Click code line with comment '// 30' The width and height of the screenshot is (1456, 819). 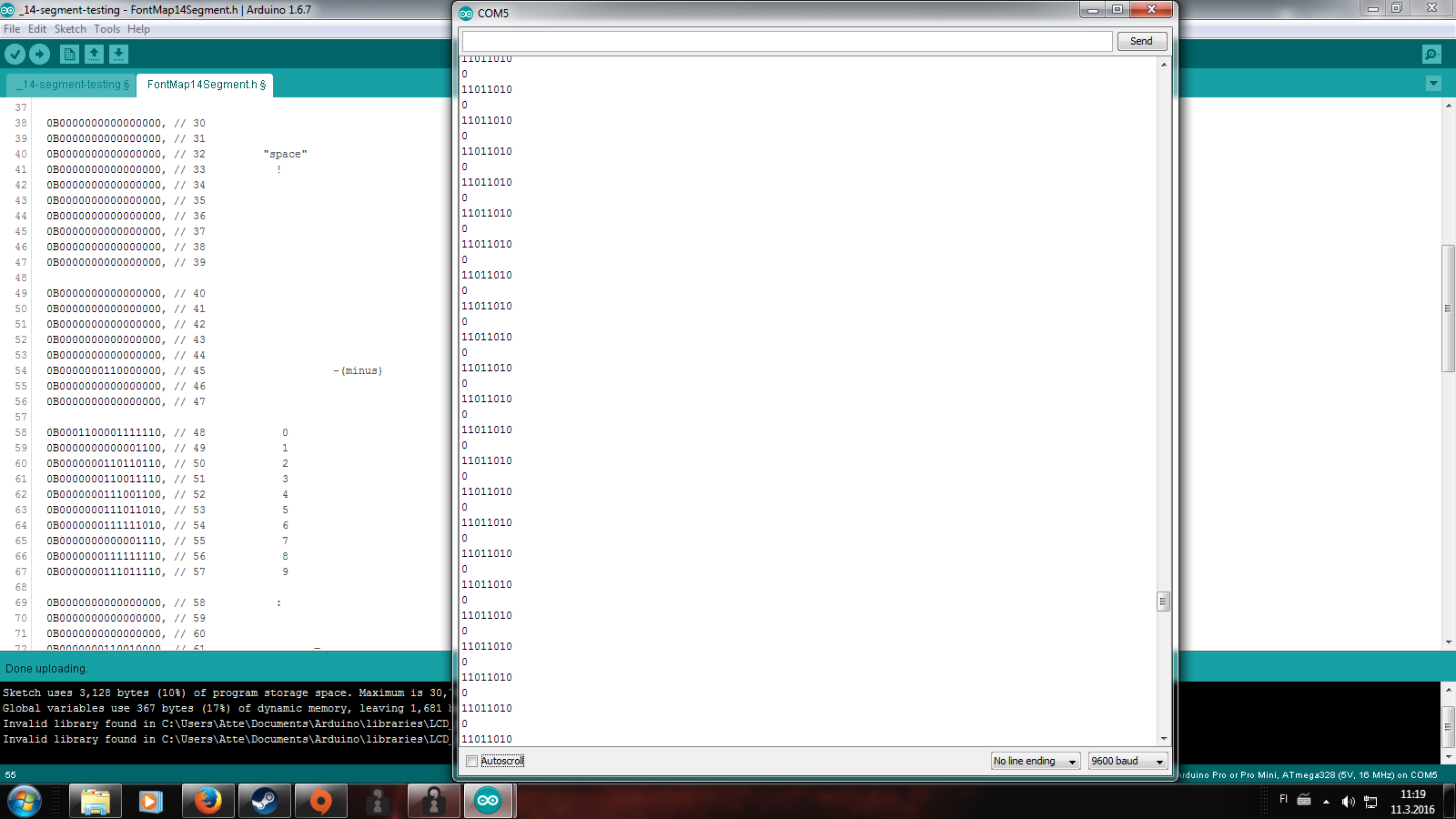pos(126,124)
